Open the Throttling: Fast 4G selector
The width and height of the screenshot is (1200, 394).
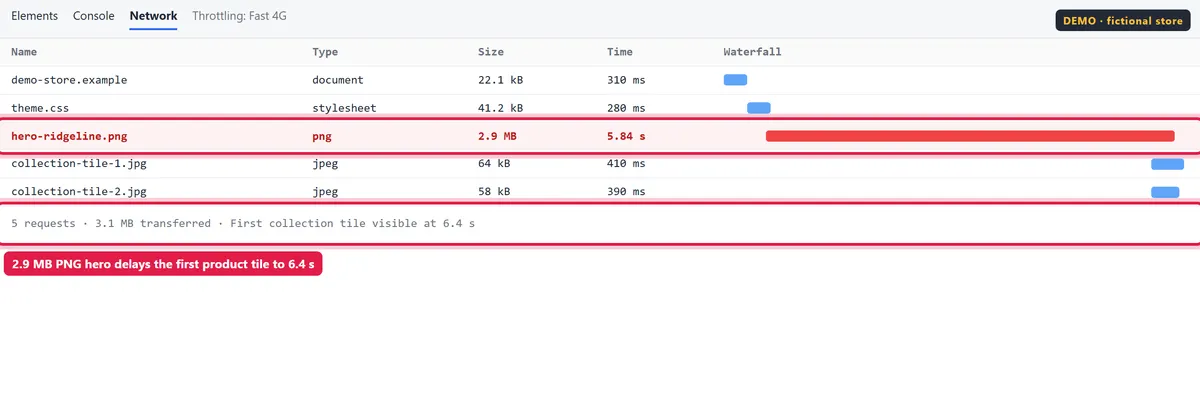point(240,16)
